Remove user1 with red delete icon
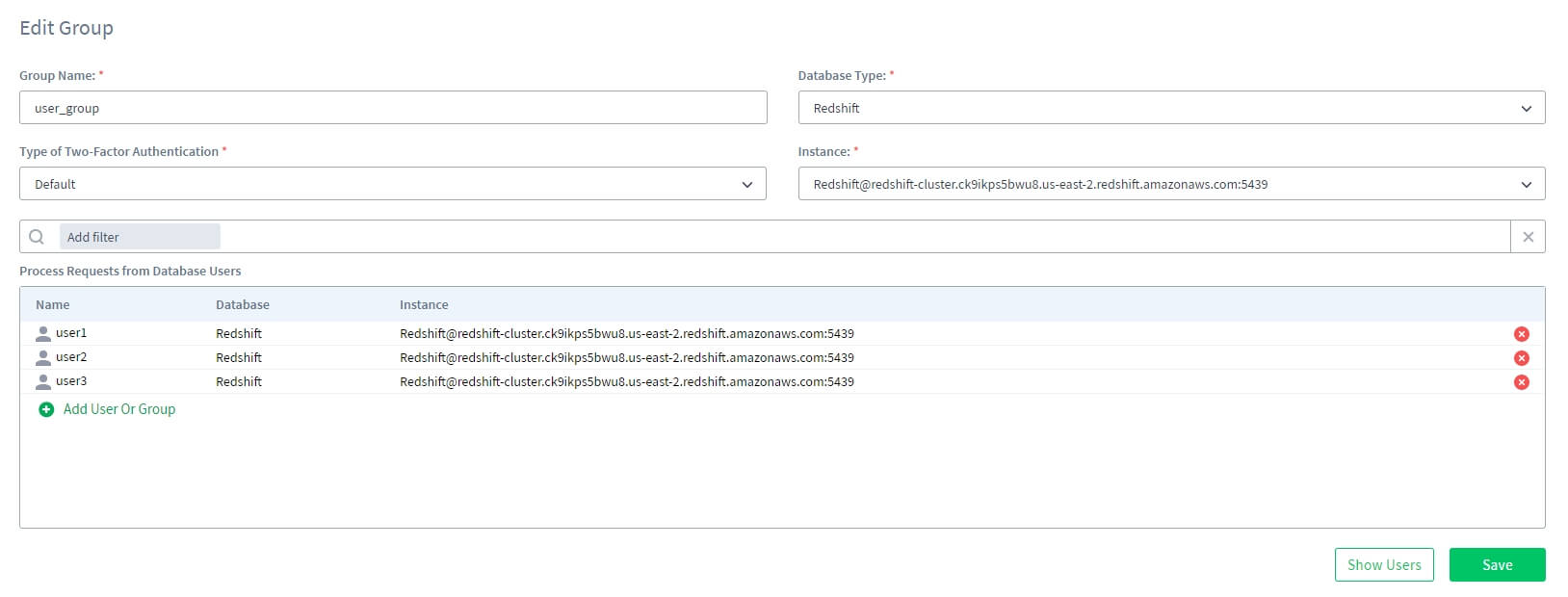Viewport: 1568px width, 597px height. coord(1521,334)
